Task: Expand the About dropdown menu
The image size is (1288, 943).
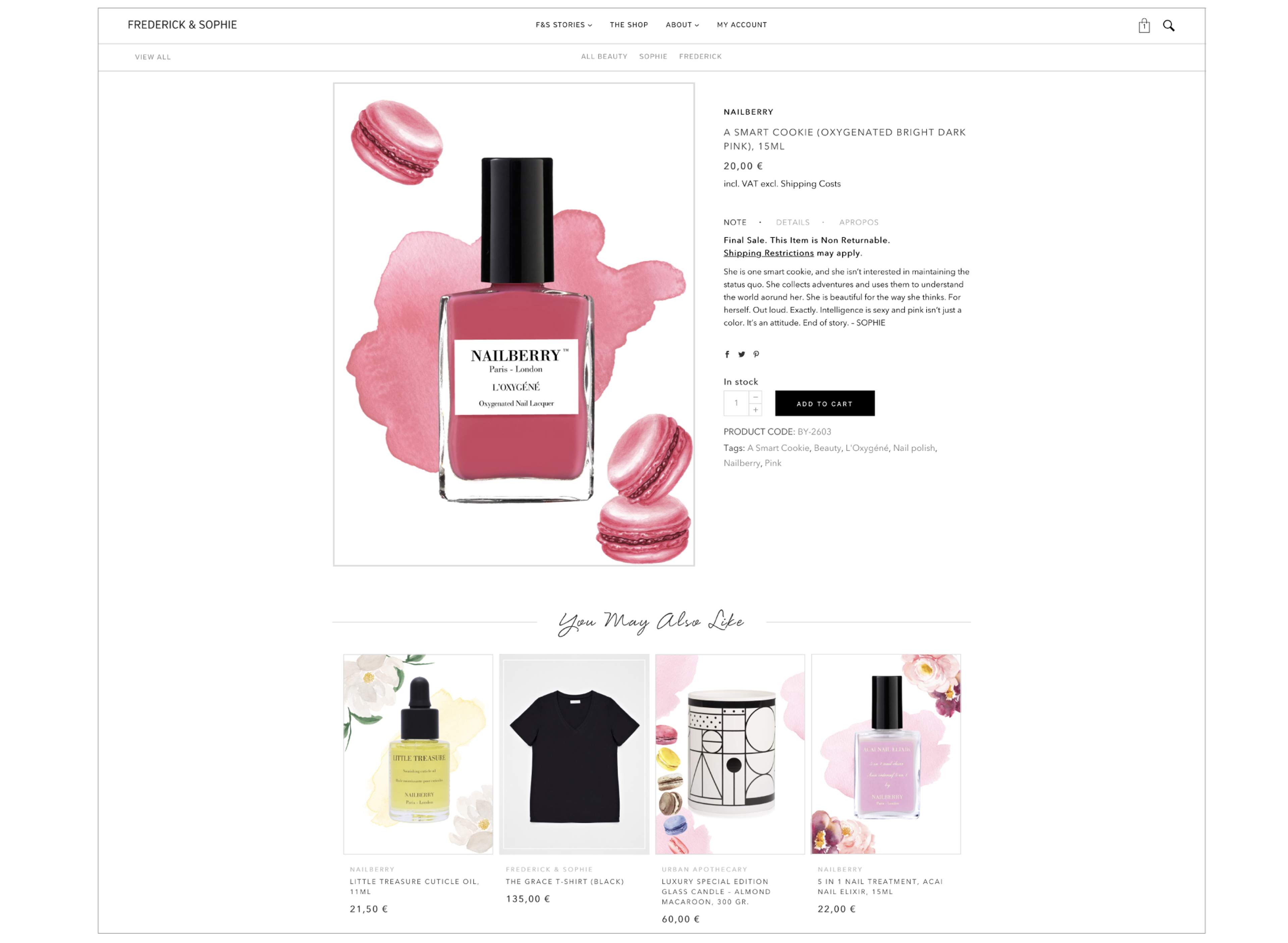Action: coord(682,25)
